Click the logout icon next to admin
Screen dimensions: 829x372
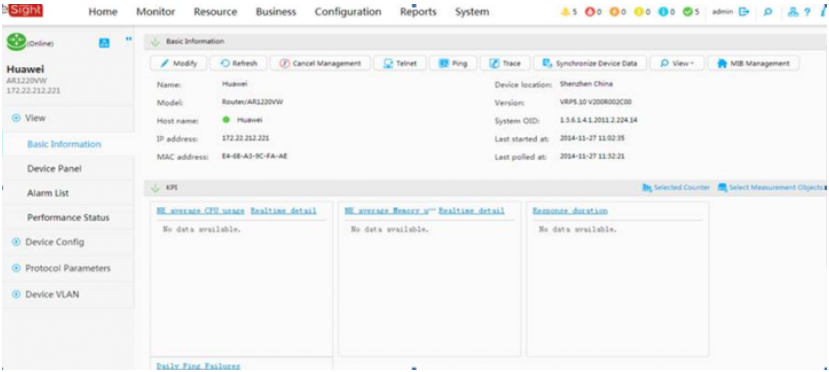pyautogui.click(x=744, y=12)
